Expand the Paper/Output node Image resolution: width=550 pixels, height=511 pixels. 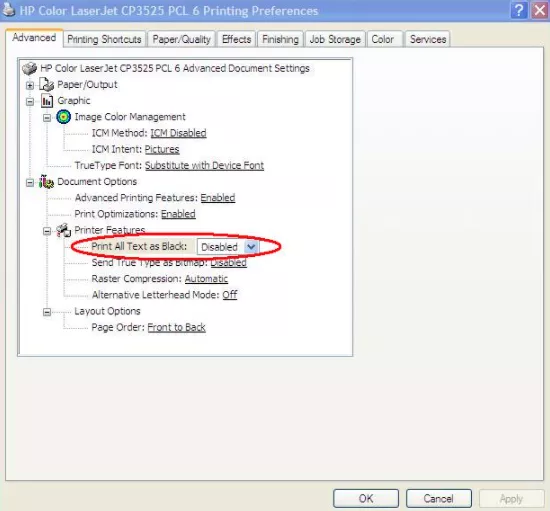pyautogui.click(x=30, y=85)
